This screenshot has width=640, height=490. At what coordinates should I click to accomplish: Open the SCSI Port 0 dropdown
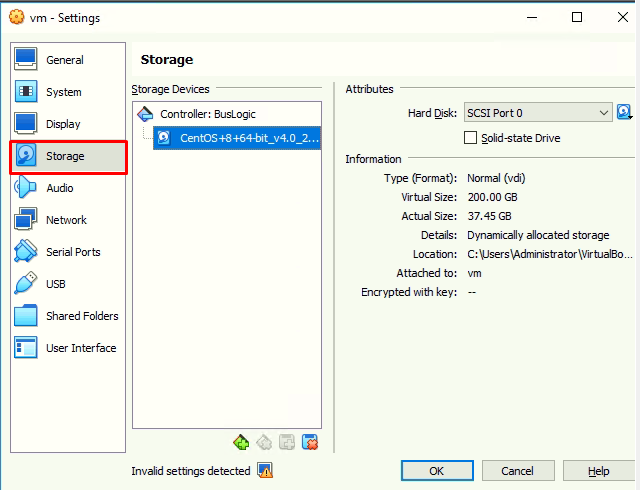tap(538, 112)
